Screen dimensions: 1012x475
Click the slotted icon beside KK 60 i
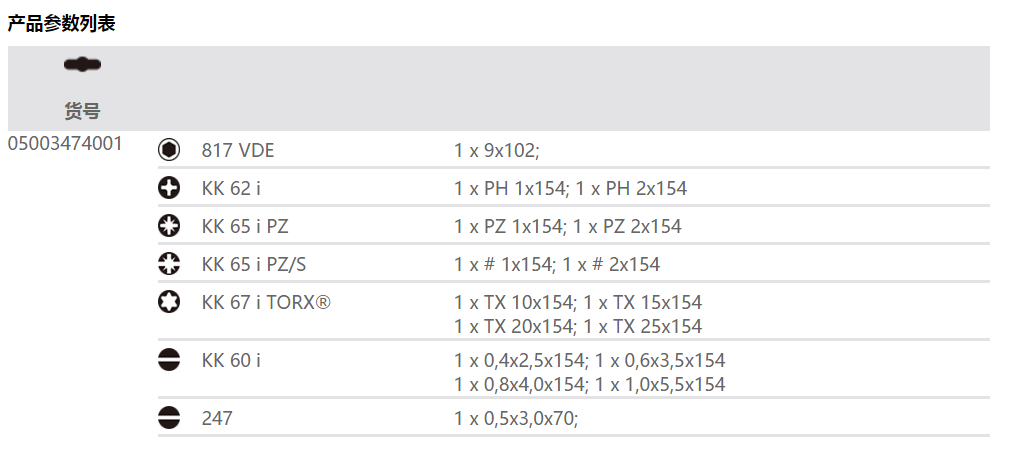[x=169, y=360]
